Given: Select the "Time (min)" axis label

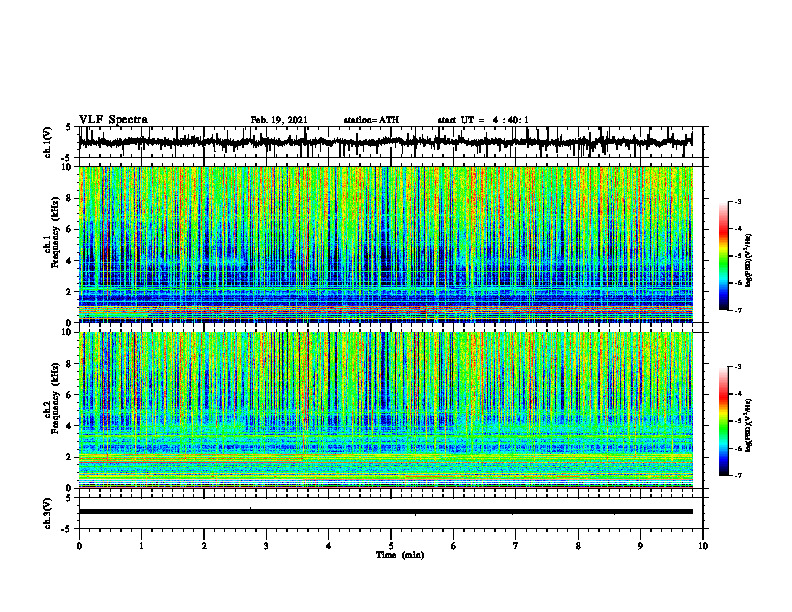Looking at the screenshot, I should 400,555.
